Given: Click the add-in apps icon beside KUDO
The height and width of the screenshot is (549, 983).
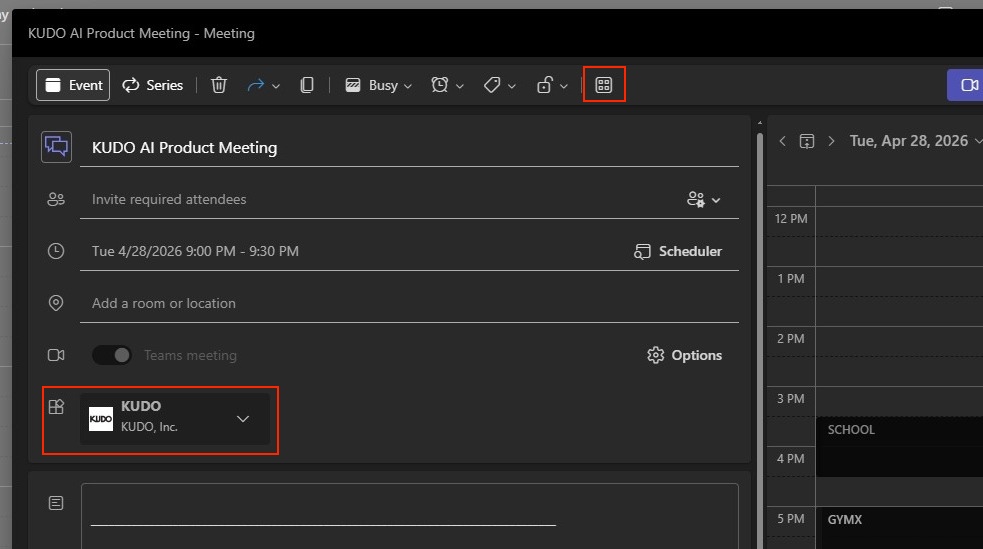Looking at the screenshot, I should tap(56, 407).
